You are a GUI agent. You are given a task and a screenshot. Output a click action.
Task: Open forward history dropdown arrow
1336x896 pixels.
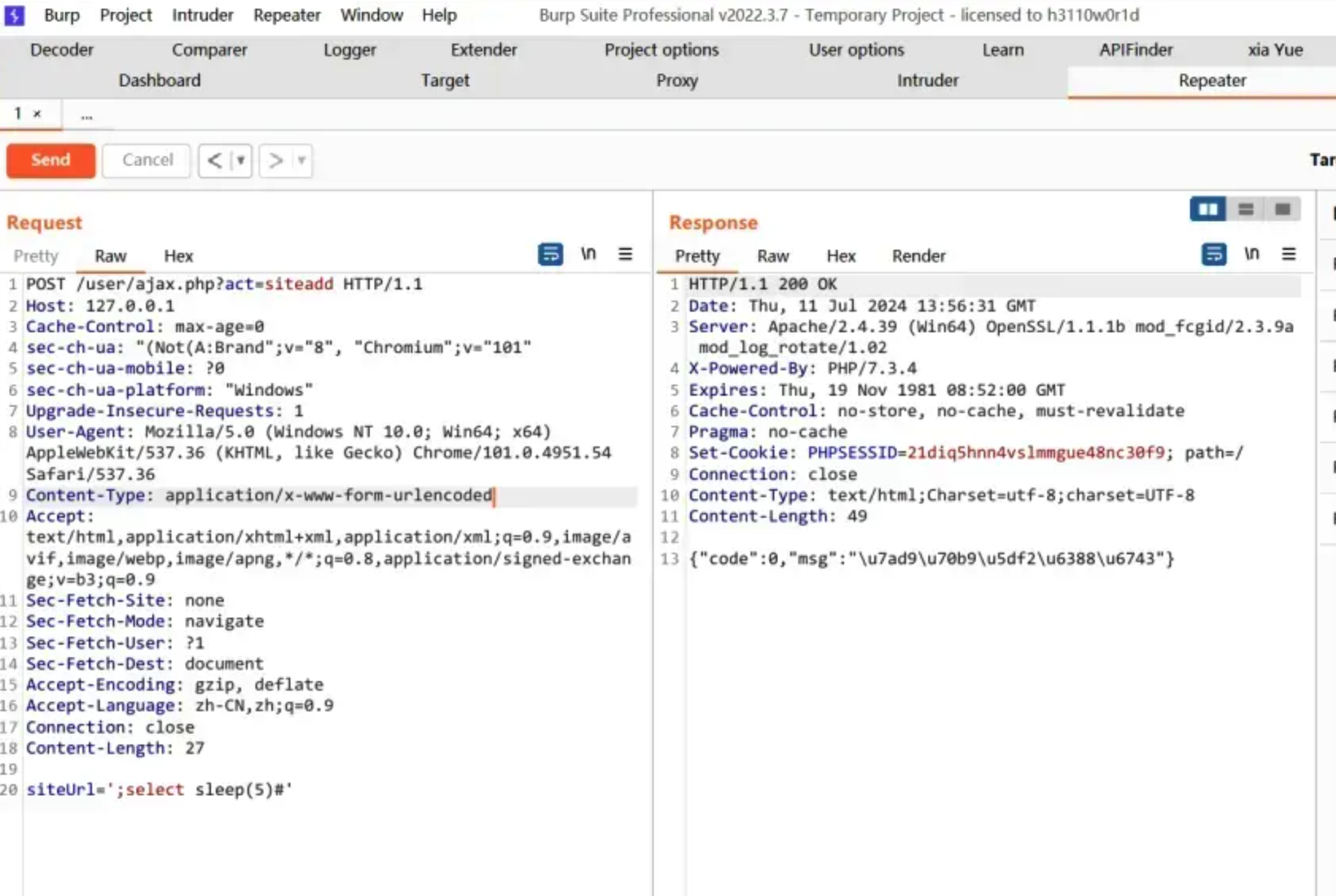point(301,161)
